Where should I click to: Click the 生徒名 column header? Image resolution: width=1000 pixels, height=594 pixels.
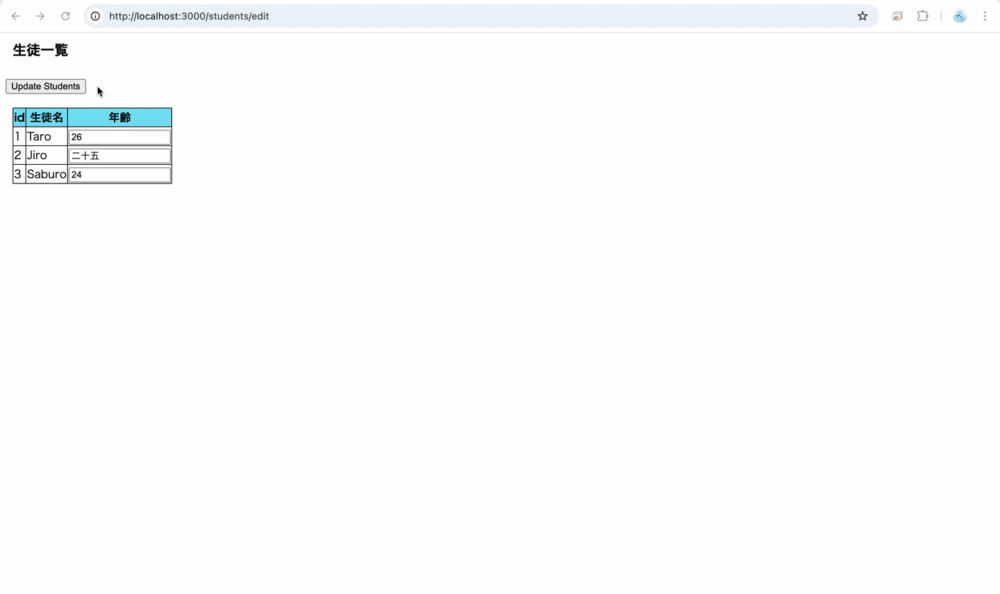(45, 117)
